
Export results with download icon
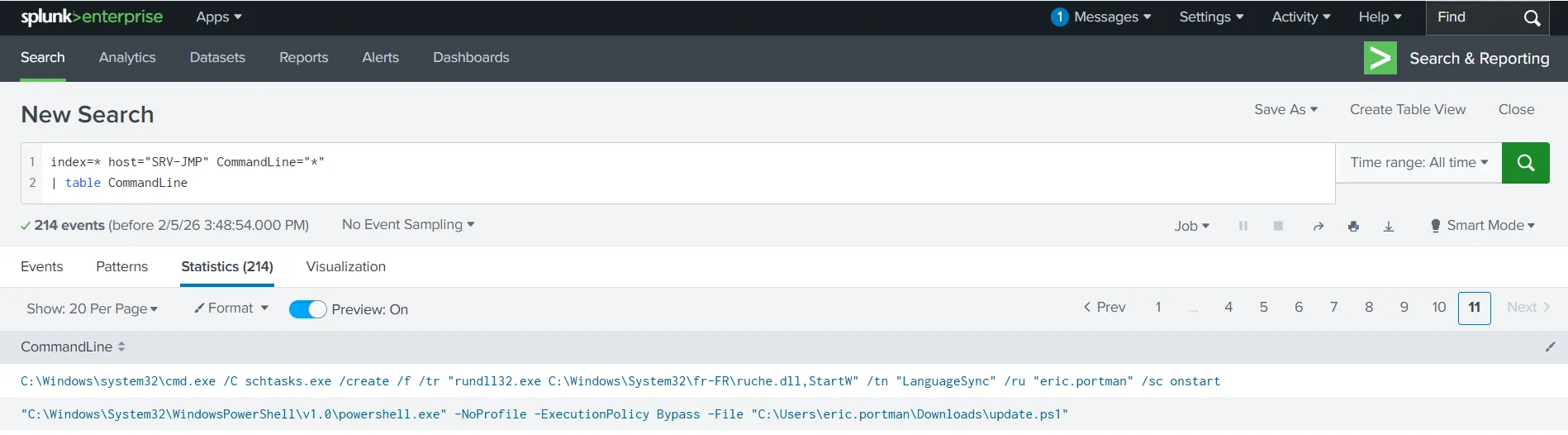(x=1389, y=226)
